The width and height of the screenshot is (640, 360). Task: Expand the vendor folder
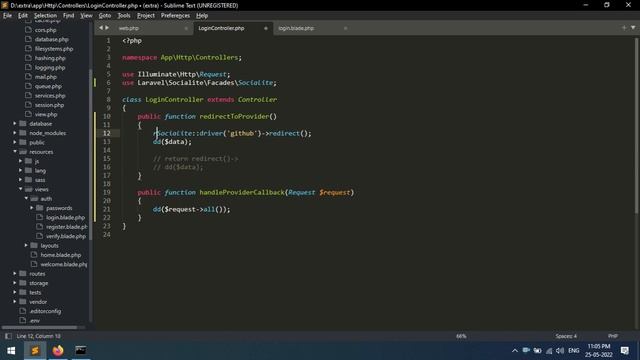pos(15,302)
